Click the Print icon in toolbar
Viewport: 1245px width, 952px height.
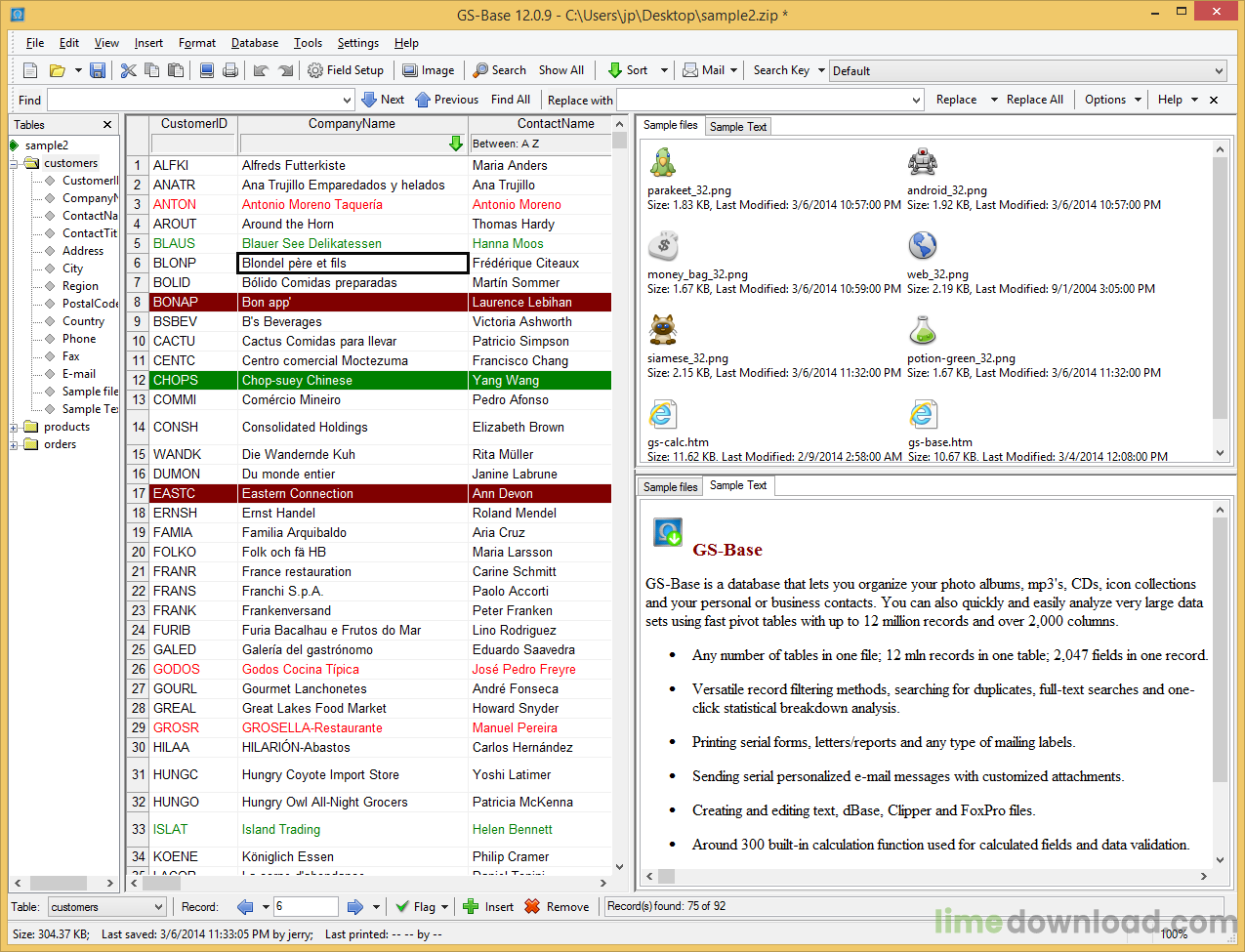tap(230, 70)
